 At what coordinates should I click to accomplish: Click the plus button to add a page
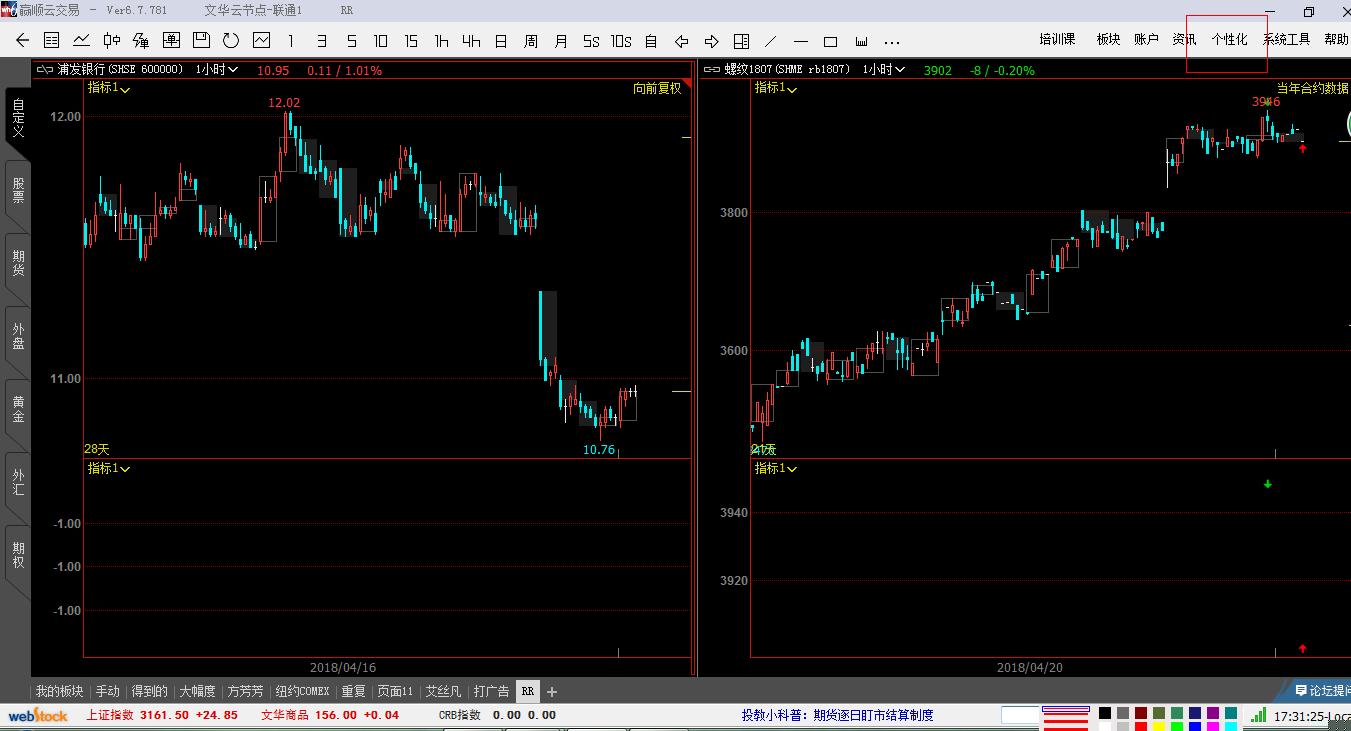pos(552,691)
